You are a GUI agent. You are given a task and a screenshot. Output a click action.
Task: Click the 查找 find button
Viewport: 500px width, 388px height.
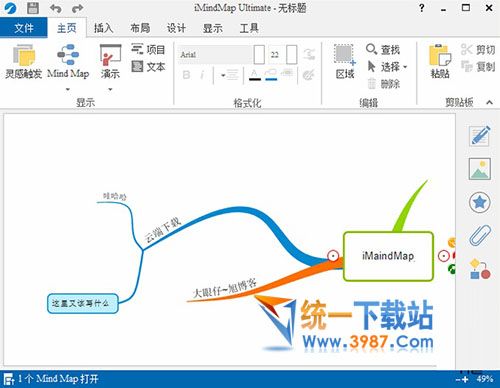coord(383,50)
